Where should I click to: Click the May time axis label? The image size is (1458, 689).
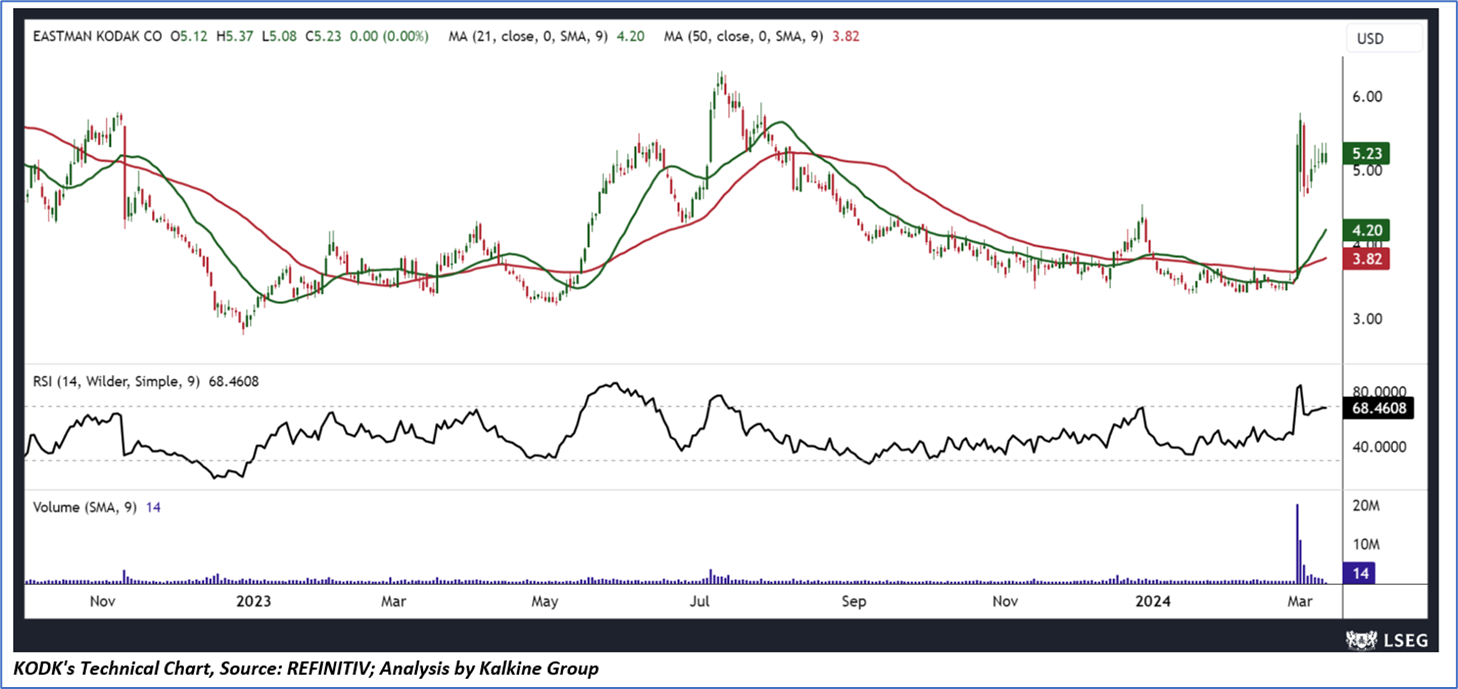(545, 602)
